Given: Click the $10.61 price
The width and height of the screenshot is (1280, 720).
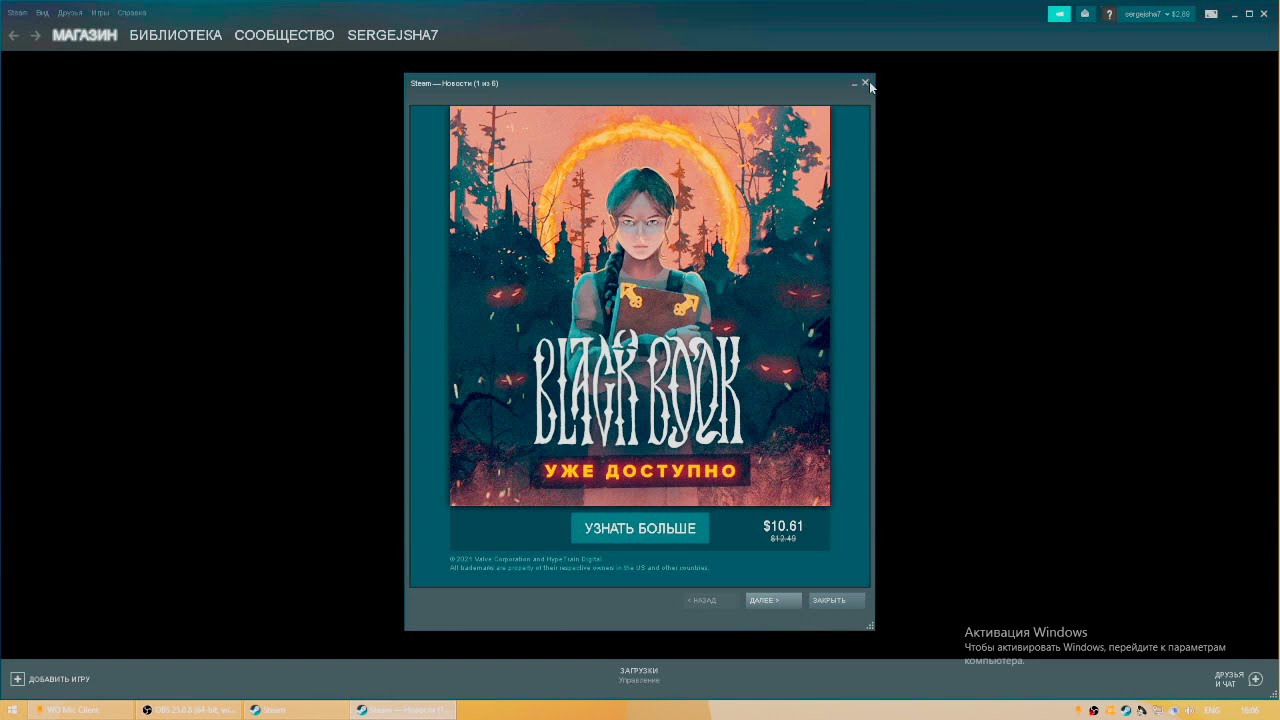Looking at the screenshot, I should coord(783,526).
